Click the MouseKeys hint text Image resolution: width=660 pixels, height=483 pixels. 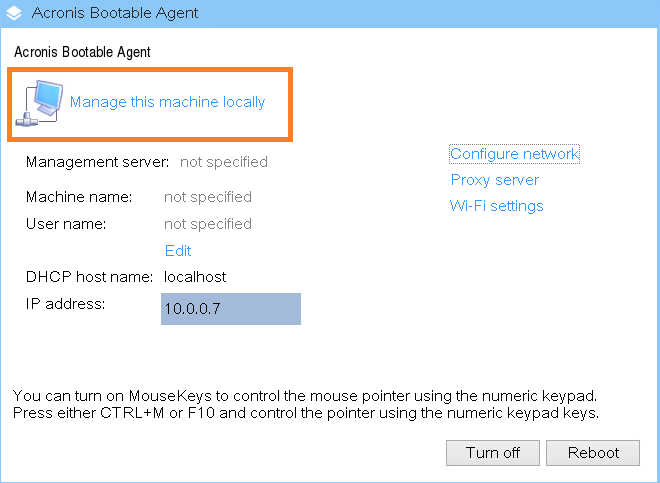click(306, 405)
